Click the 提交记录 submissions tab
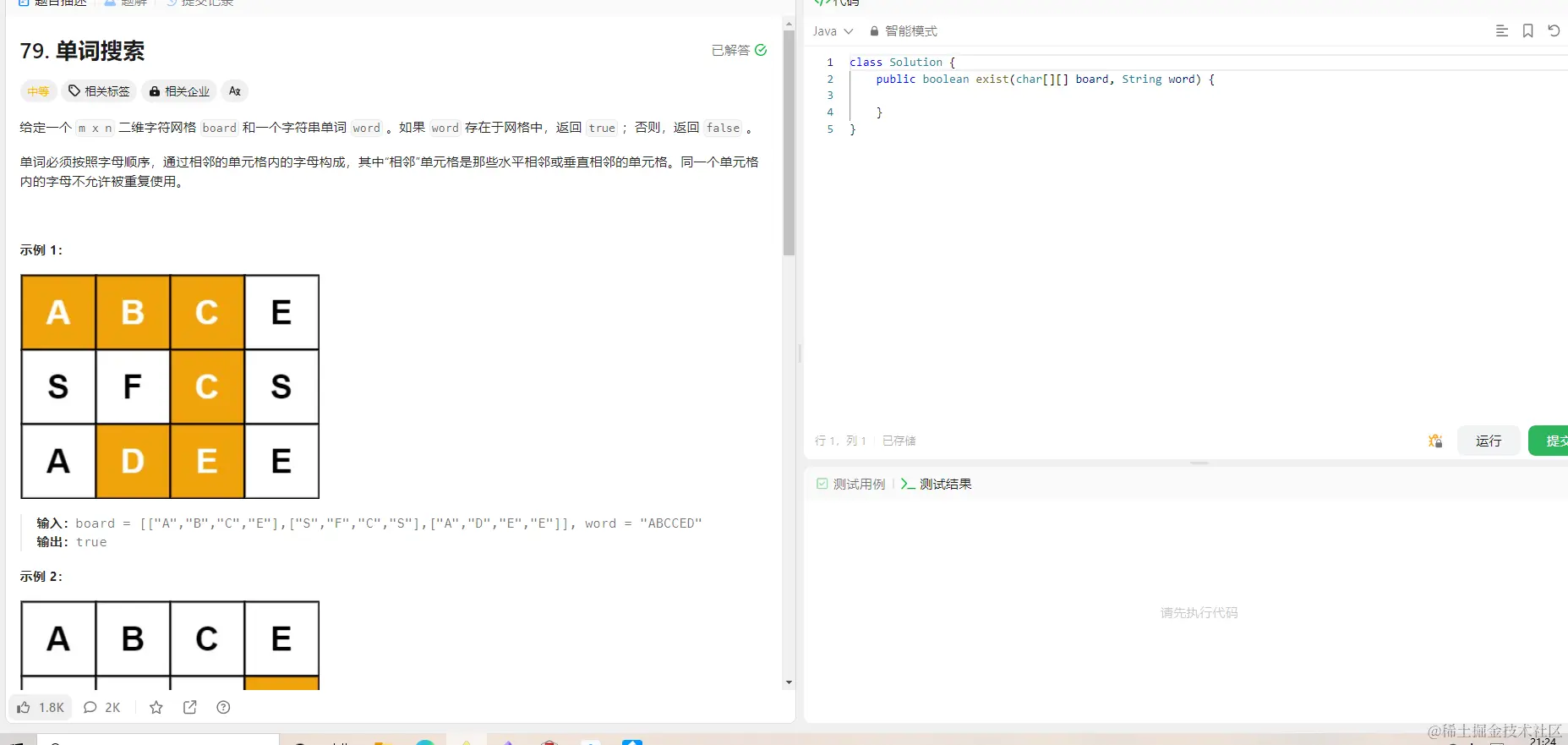This screenshot has width=1568, height=745. click(199, 3)
